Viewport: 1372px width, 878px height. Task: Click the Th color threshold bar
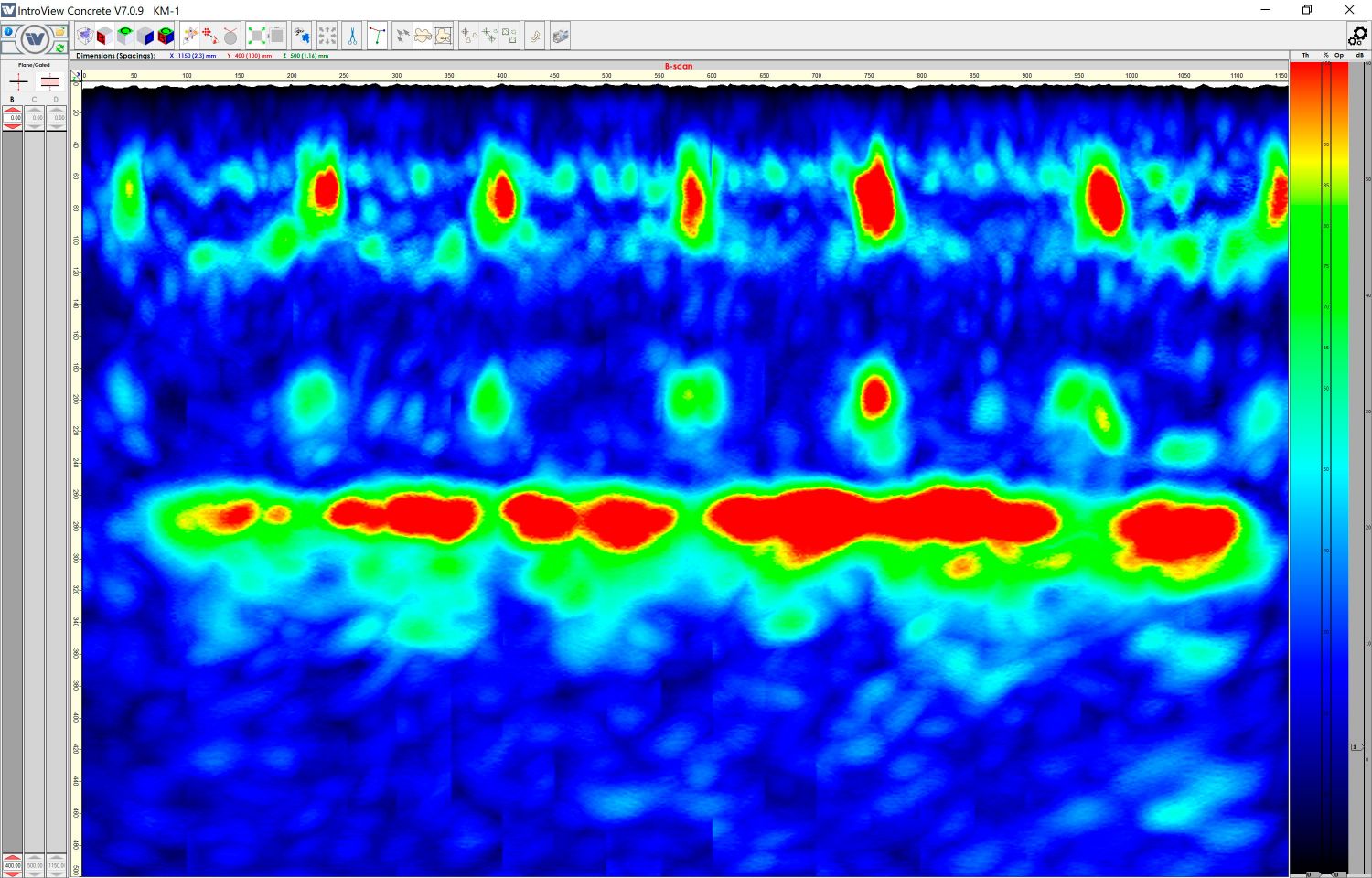[1305, 466]
